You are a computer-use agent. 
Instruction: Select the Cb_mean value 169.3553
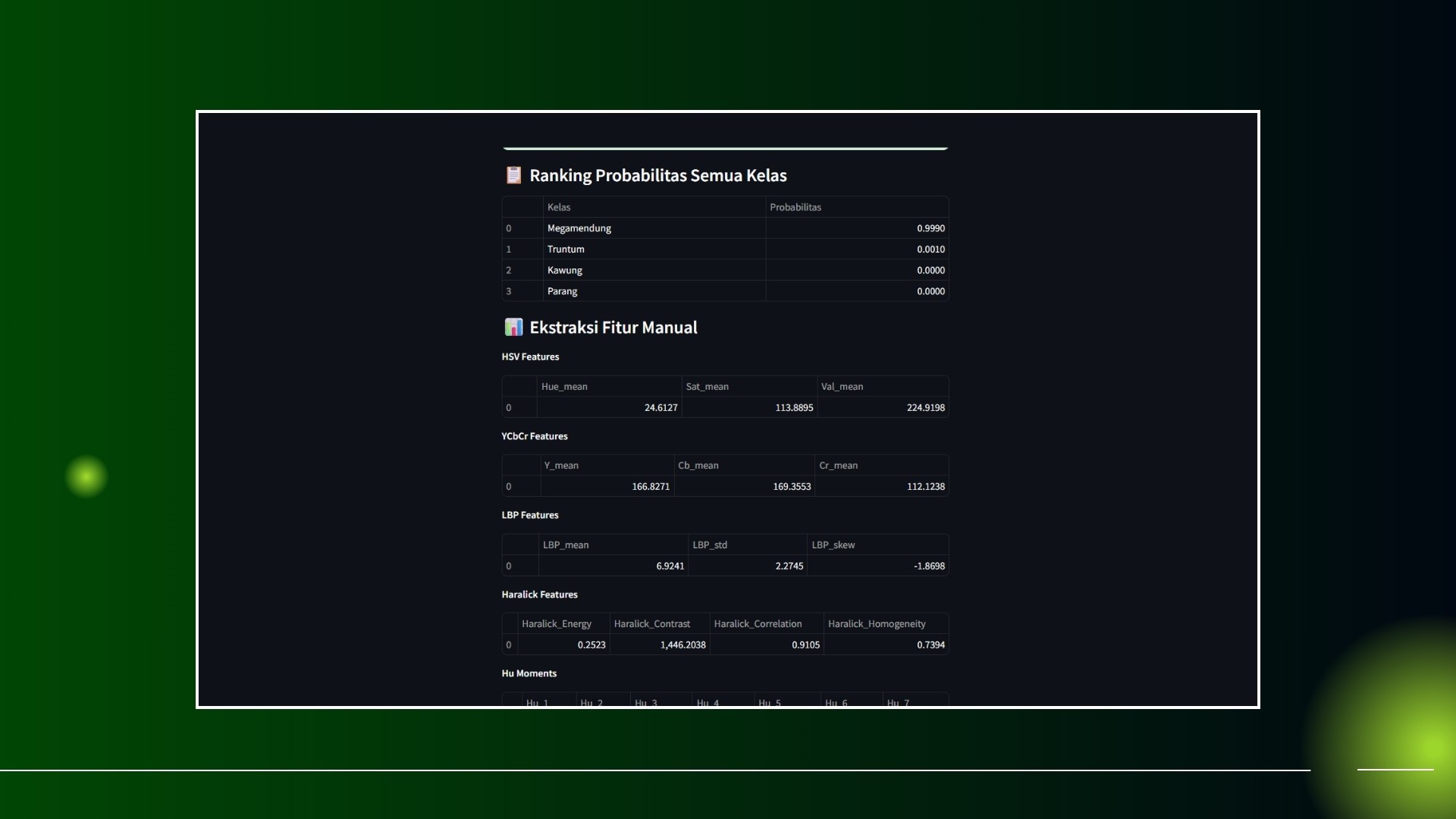coord(791,487)
